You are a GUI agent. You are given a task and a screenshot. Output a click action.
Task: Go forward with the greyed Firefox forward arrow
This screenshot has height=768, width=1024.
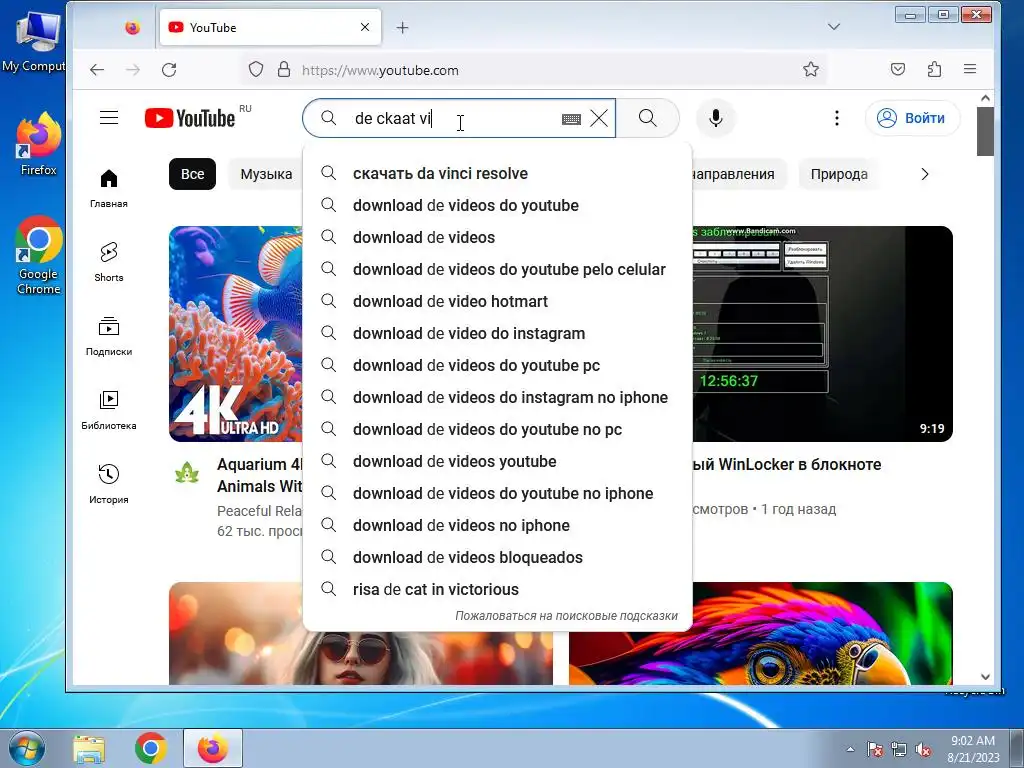(133, 70)
